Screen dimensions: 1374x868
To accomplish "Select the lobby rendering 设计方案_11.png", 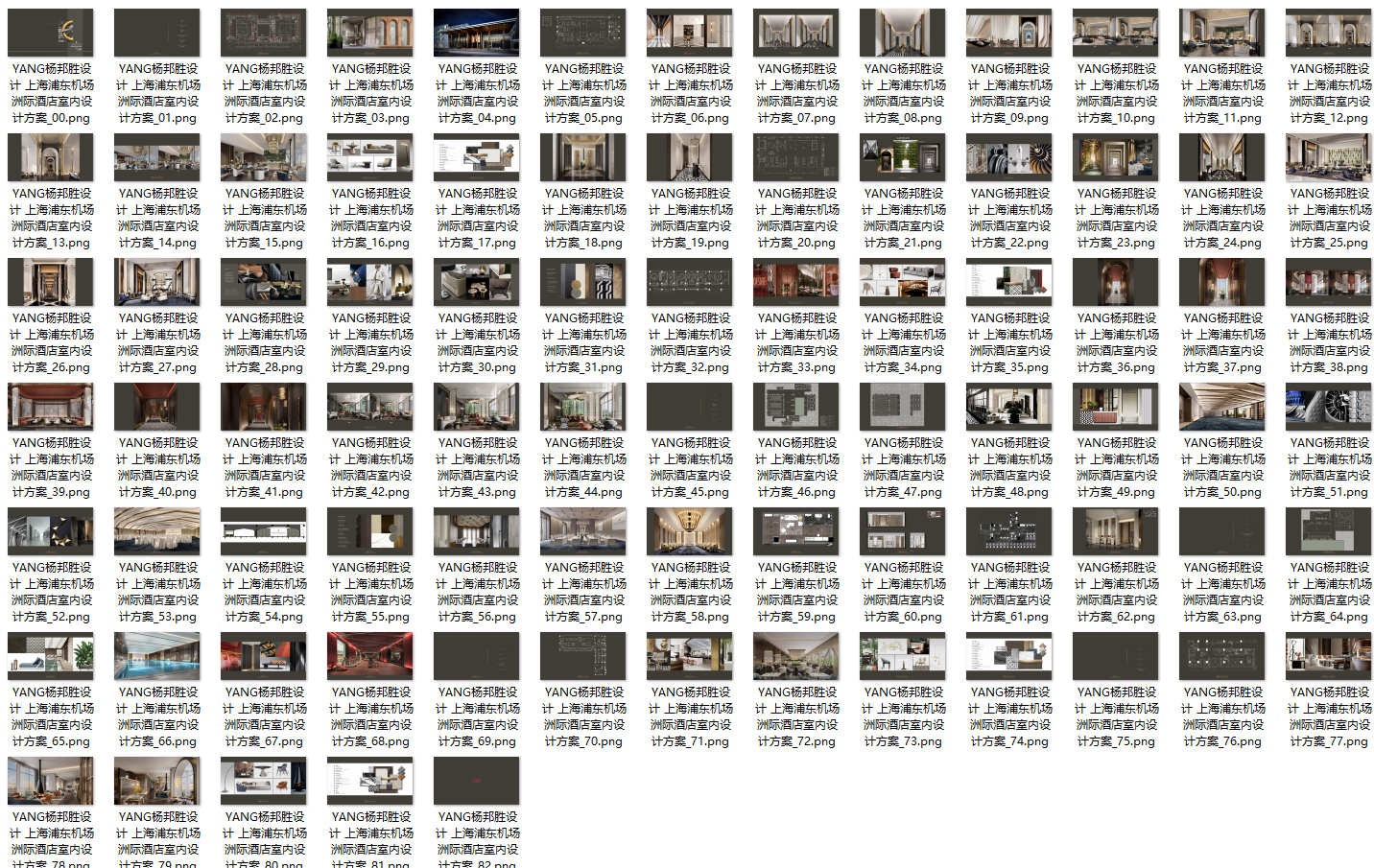I will (1221, 32).
